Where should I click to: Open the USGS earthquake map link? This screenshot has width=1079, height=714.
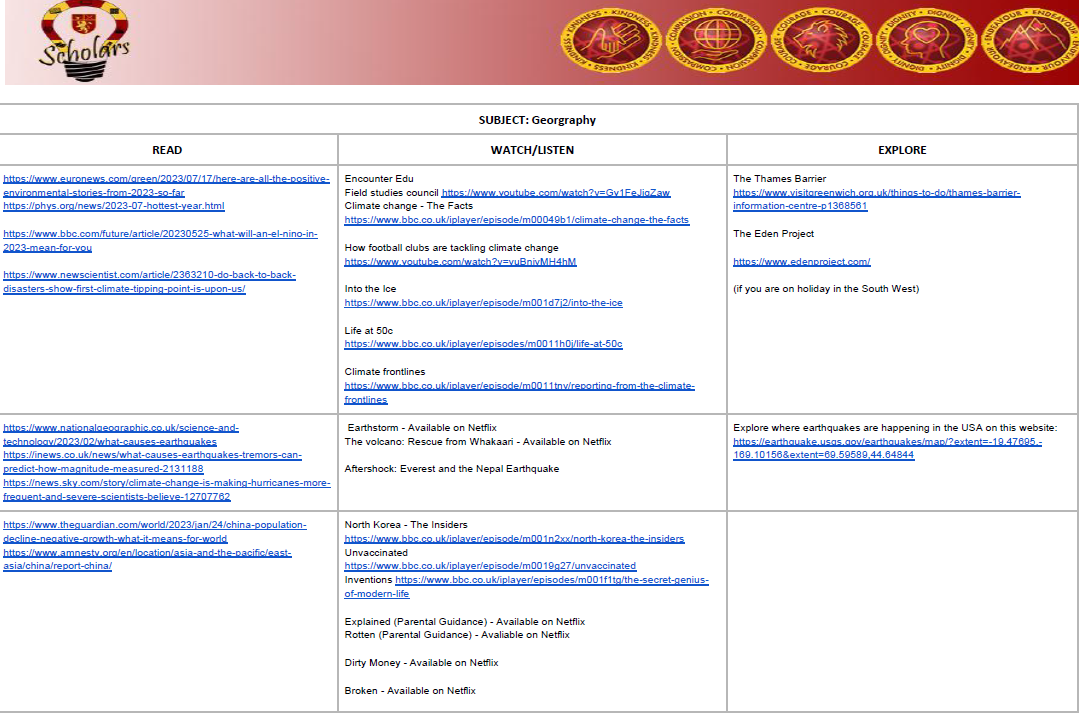tap(887, 448)
